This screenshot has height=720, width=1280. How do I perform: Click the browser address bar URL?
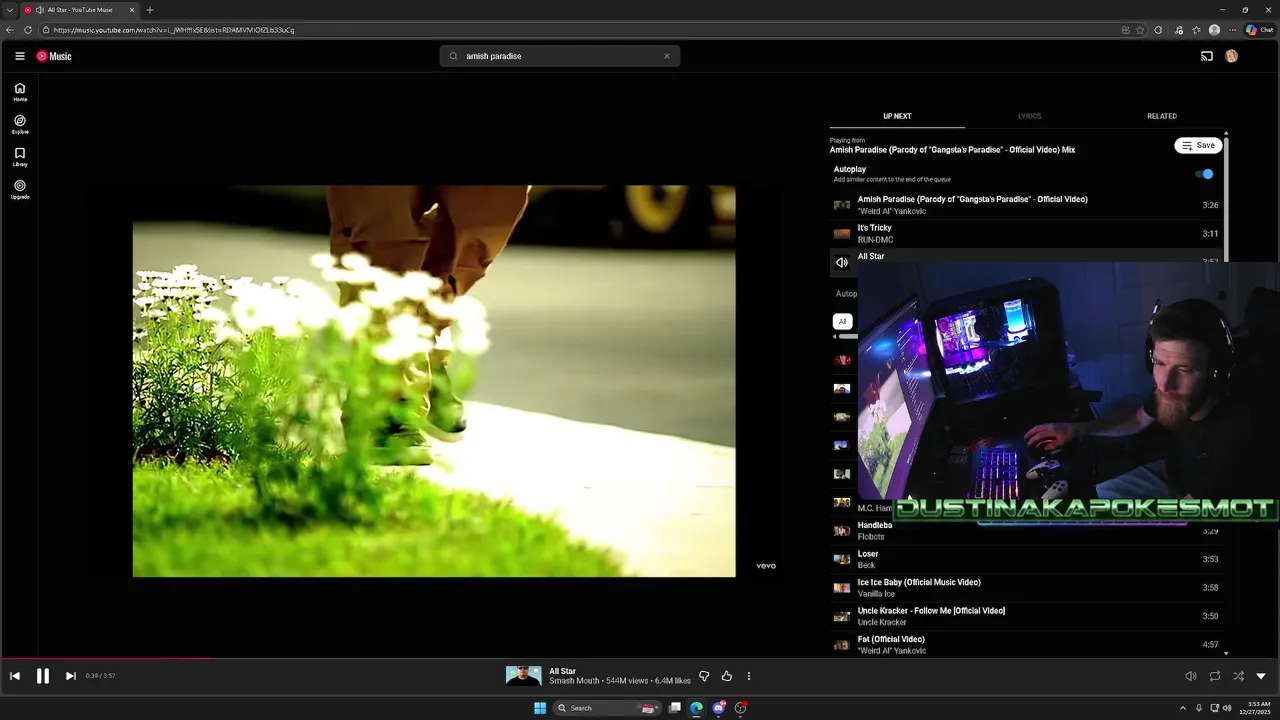[x=174, y=30]
